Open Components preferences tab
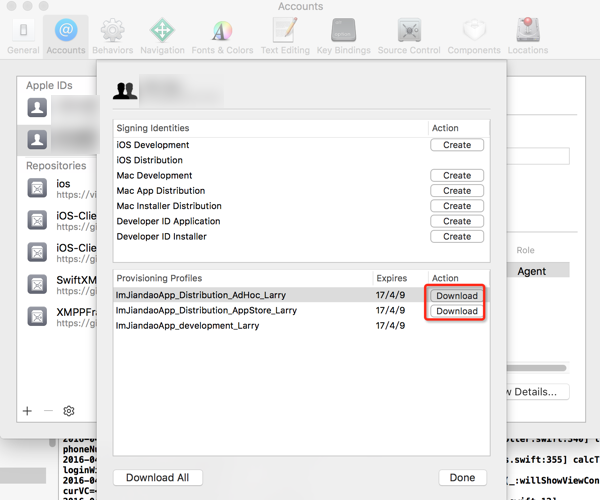This screenshot has width=600, height=500. (474, 37)
